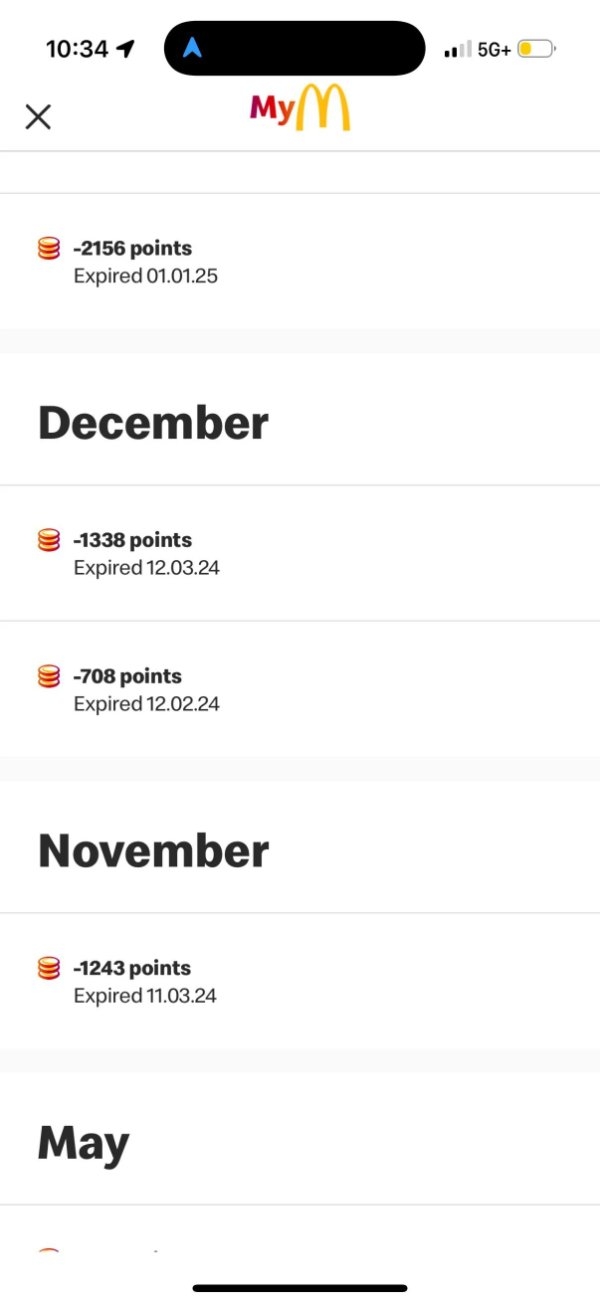Image resolution: width=600 pixels, height=1304 pixels.
Task: Tap the home indicator bar at bottom
Action: coord(300,1288)
